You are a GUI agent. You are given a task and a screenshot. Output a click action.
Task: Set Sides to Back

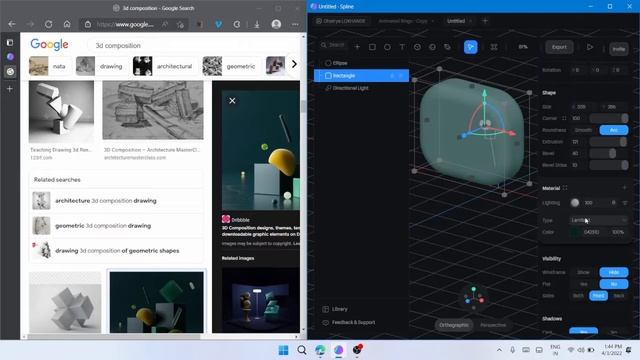[x=619, y=296]
